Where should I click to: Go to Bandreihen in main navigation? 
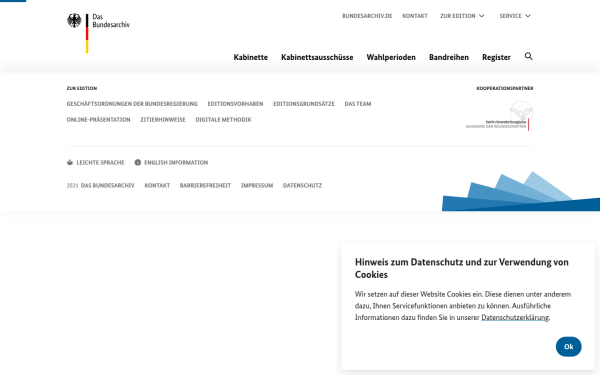tap(449, 57)
